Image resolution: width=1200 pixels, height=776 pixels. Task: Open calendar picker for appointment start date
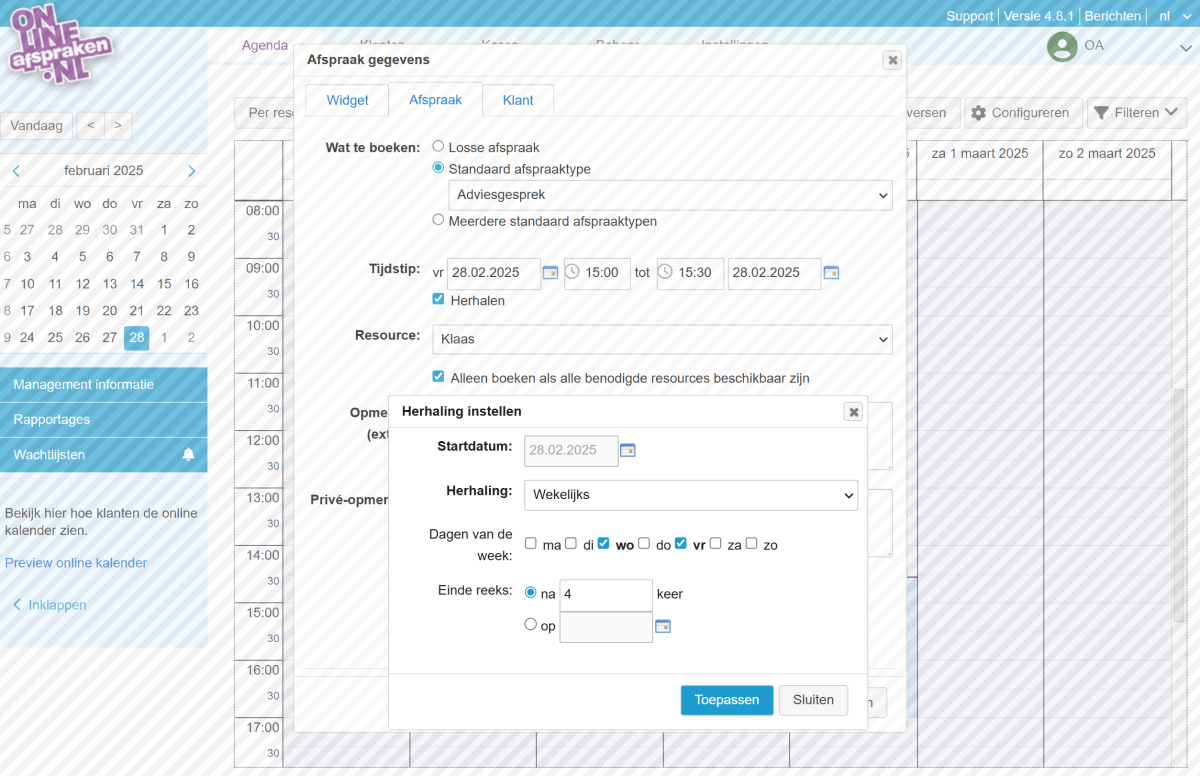[x=550, y=272]
